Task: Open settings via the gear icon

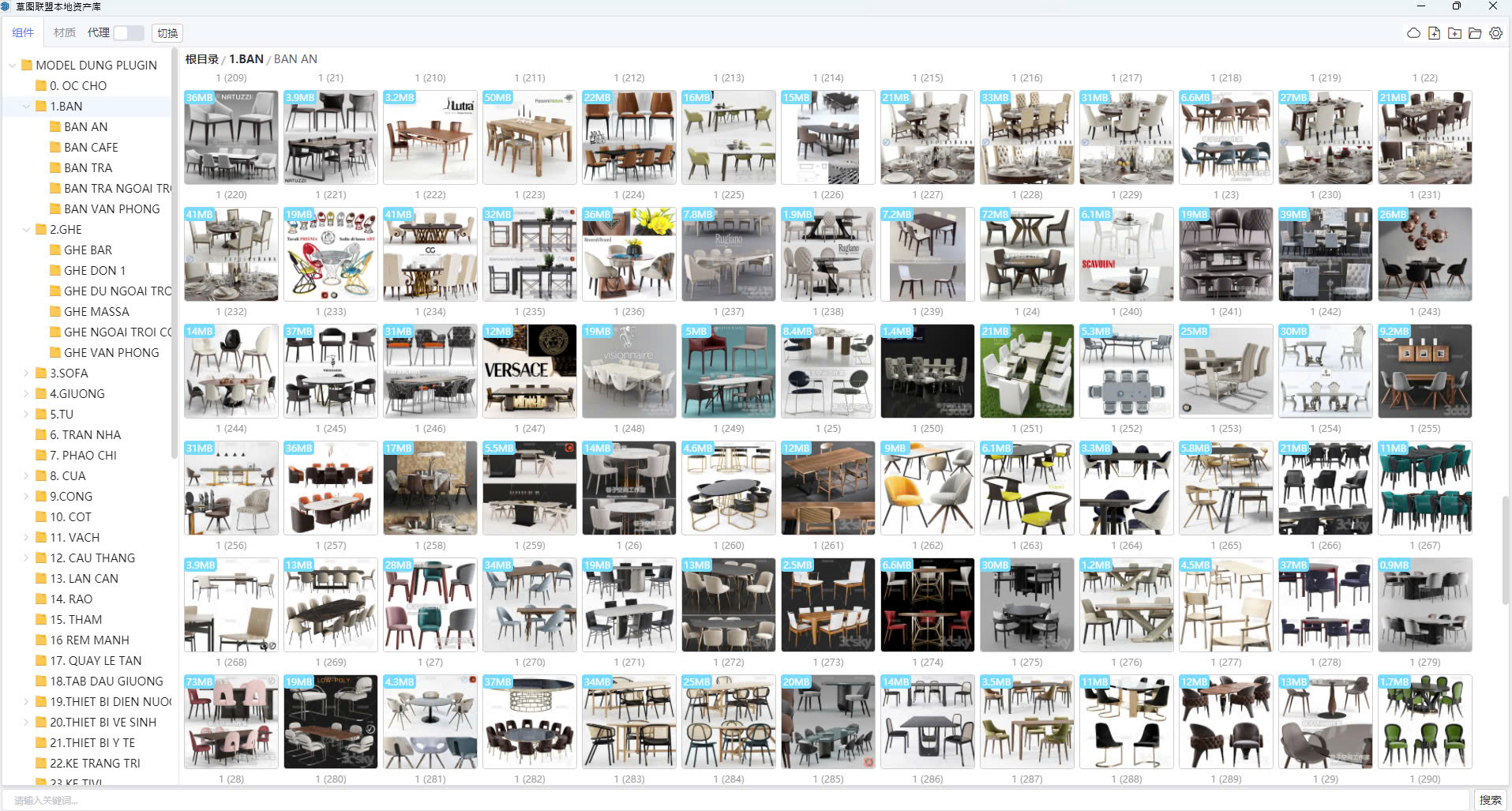Action: pos(1495,33)
